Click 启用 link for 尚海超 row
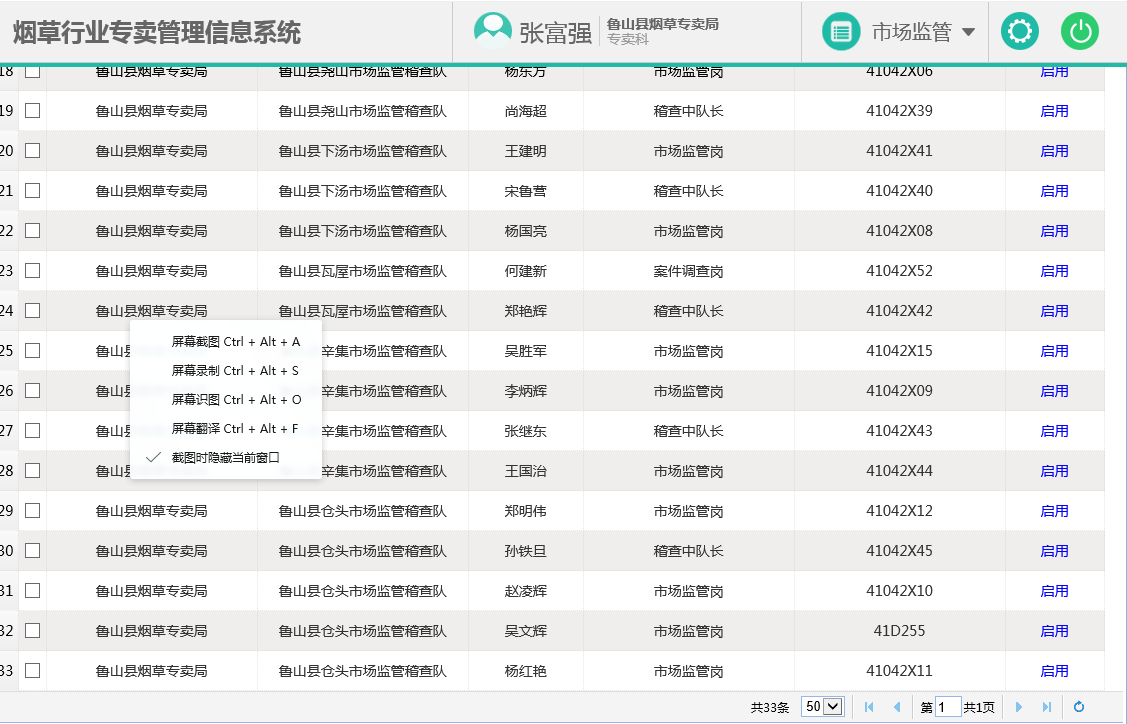Screen dimensions: 1127x724 coord(1054,111)
